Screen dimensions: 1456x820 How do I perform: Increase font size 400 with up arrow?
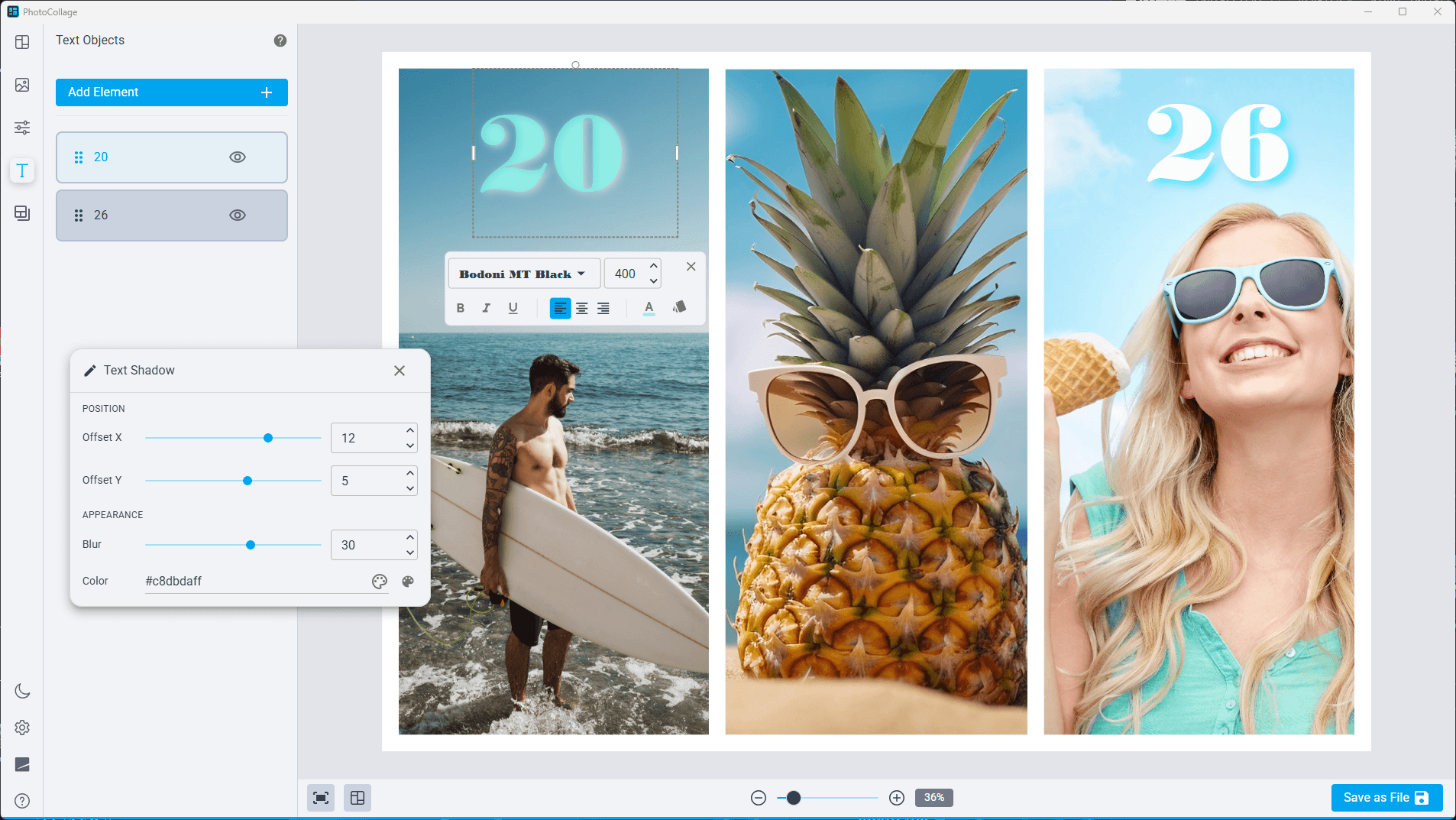(654, 266)
